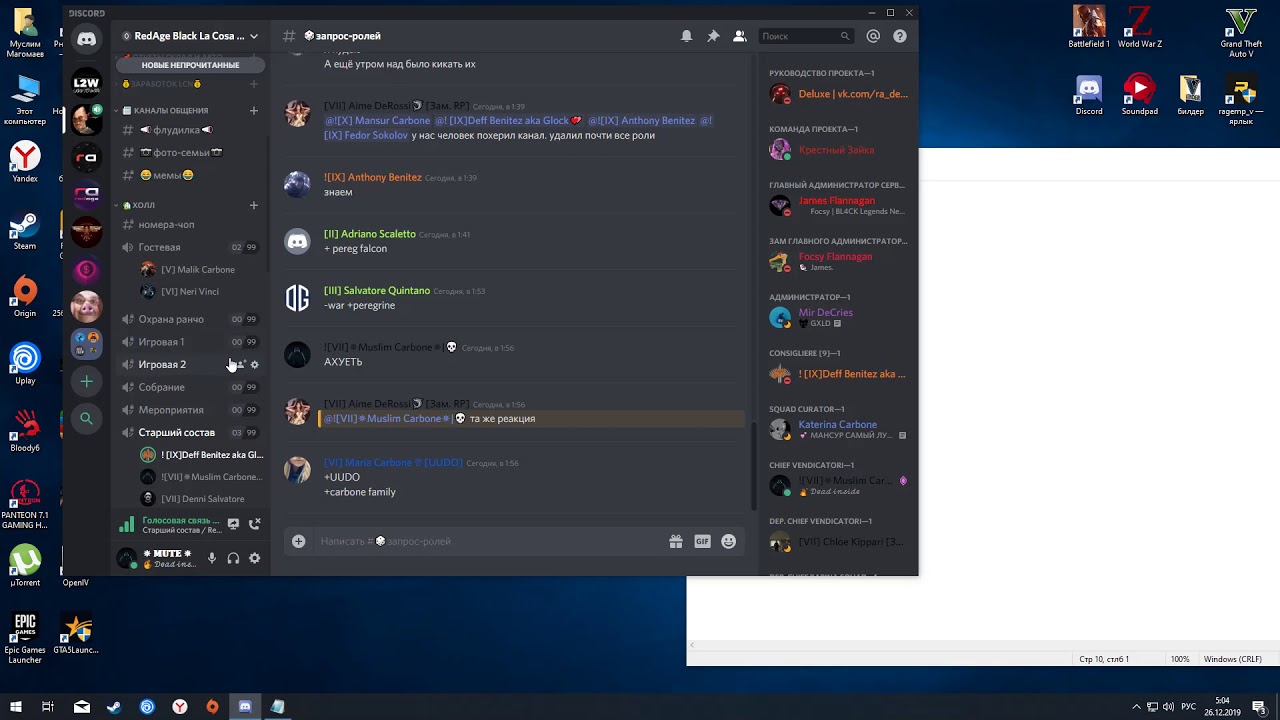Open help via question mark icon
This screenshot has height=720, width=1280.
[900, 36]
